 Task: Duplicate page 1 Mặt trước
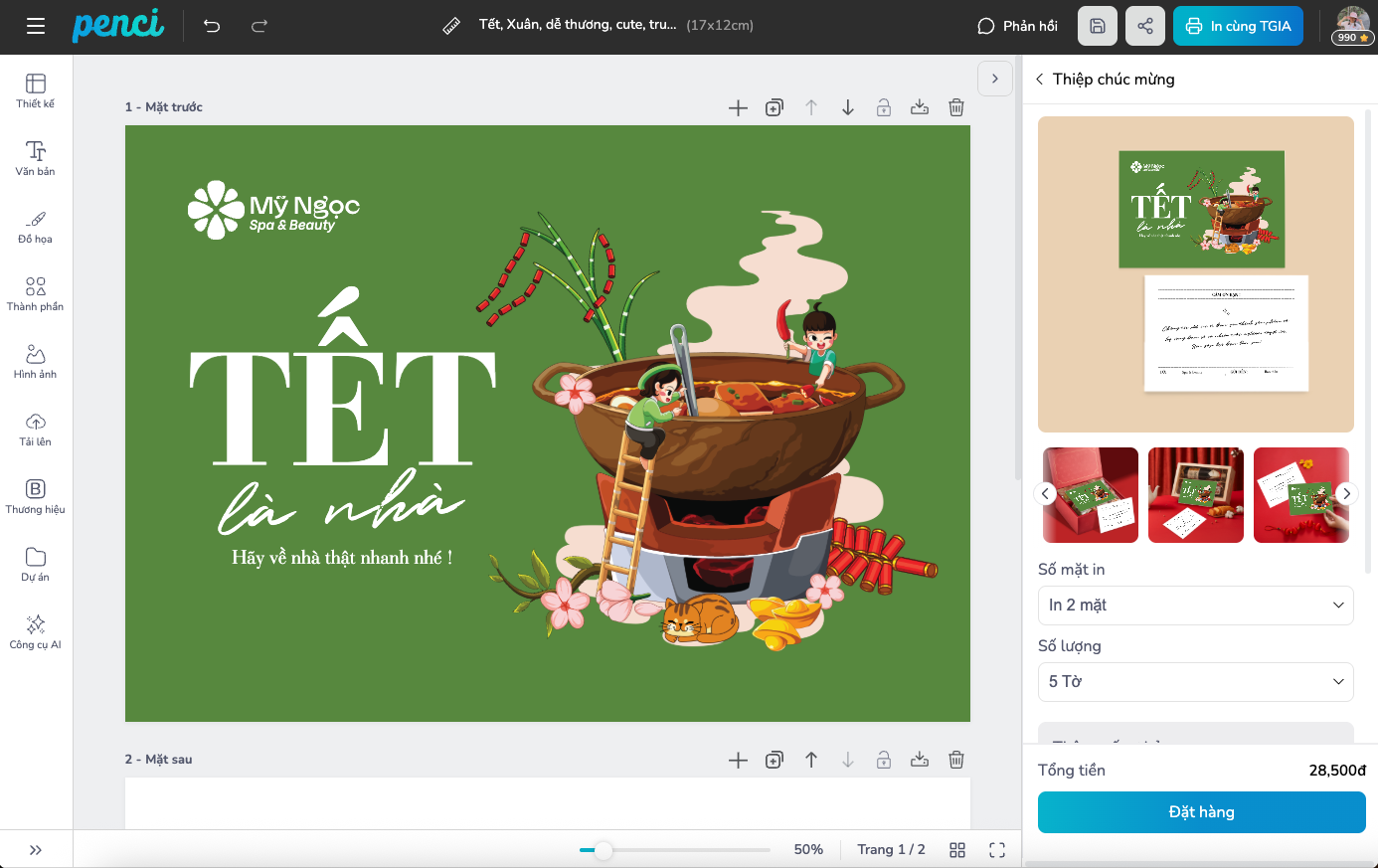[775, 107]
